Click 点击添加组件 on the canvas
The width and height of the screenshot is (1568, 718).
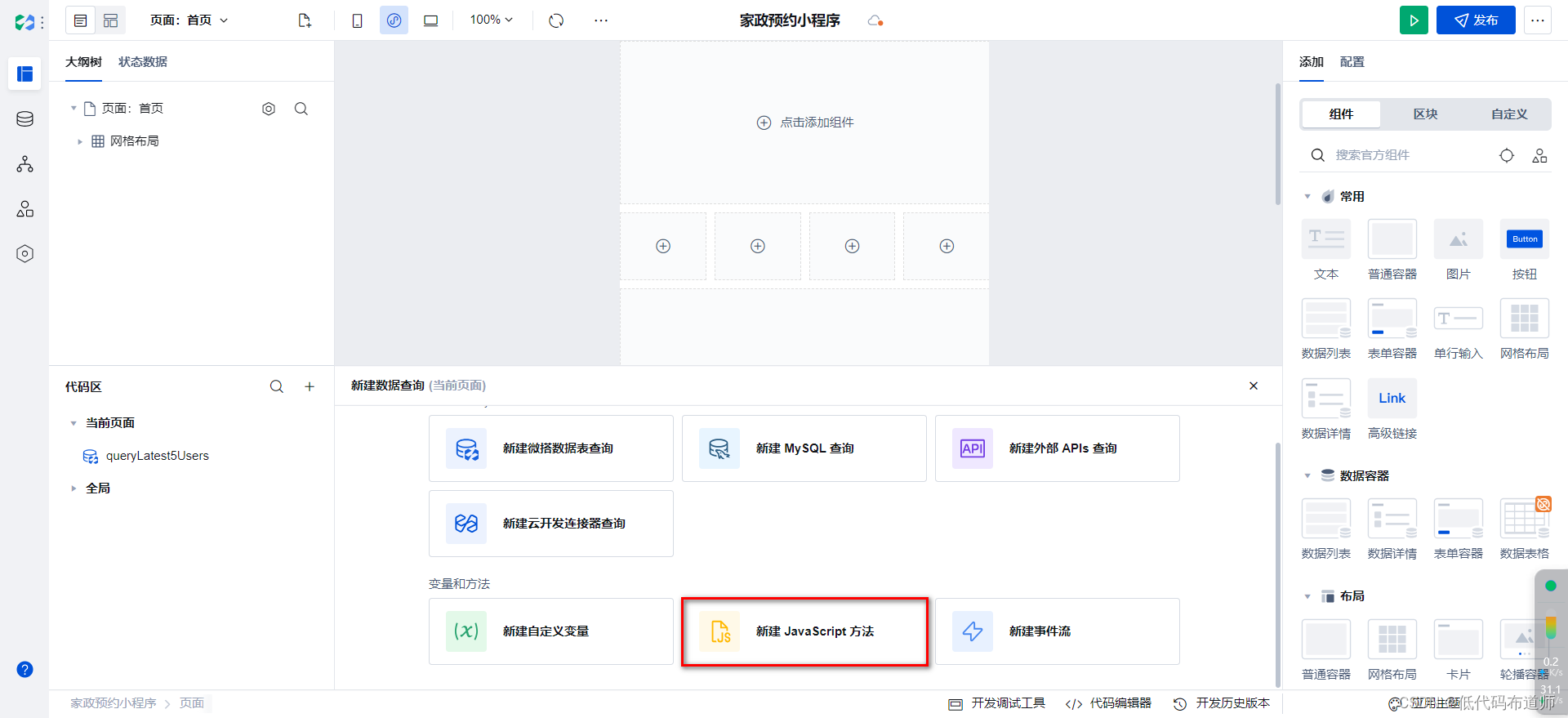805,123
